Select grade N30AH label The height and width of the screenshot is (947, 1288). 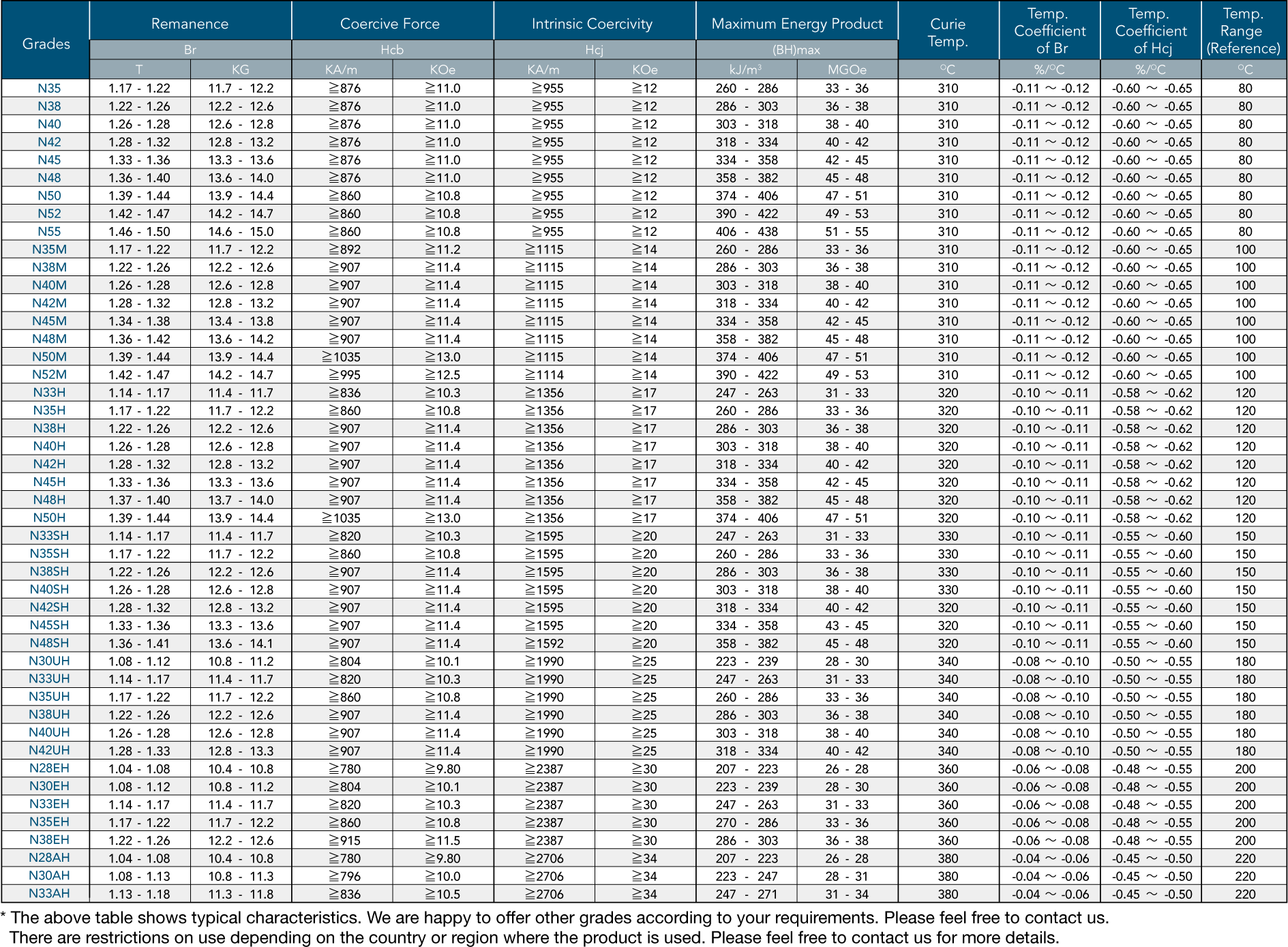point(49,876)
